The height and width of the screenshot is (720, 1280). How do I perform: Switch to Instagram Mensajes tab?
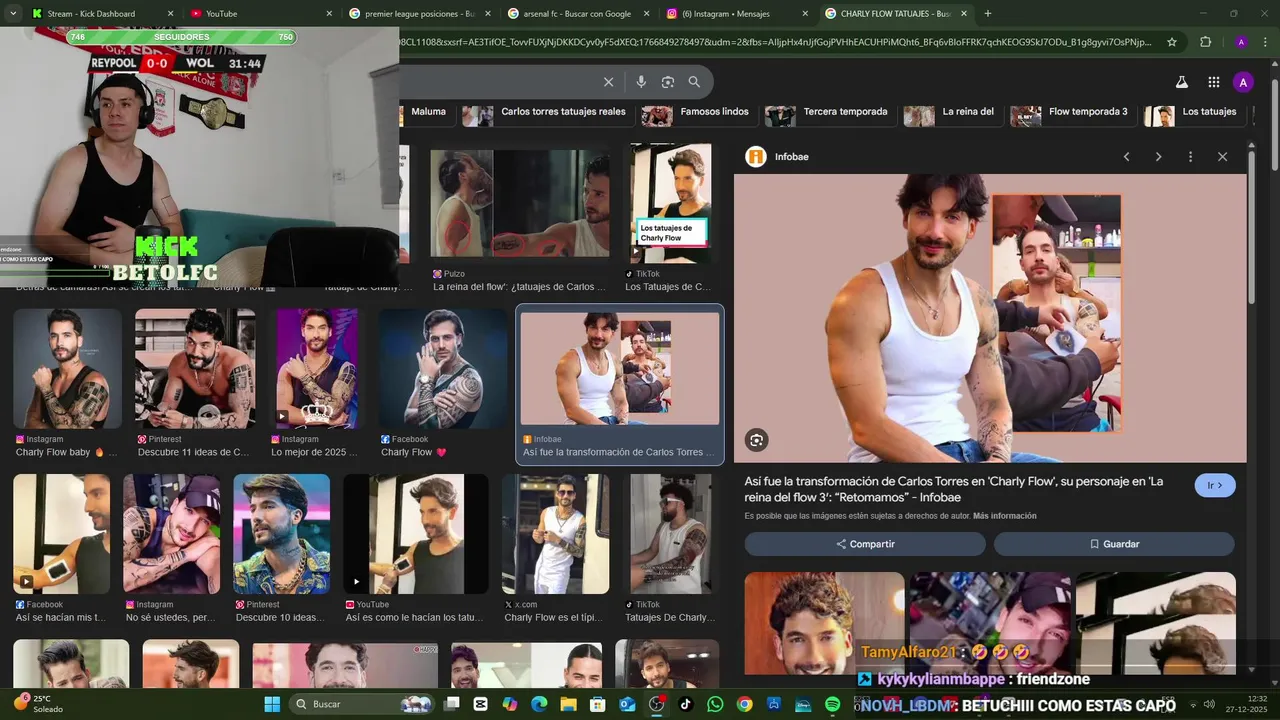736,13
